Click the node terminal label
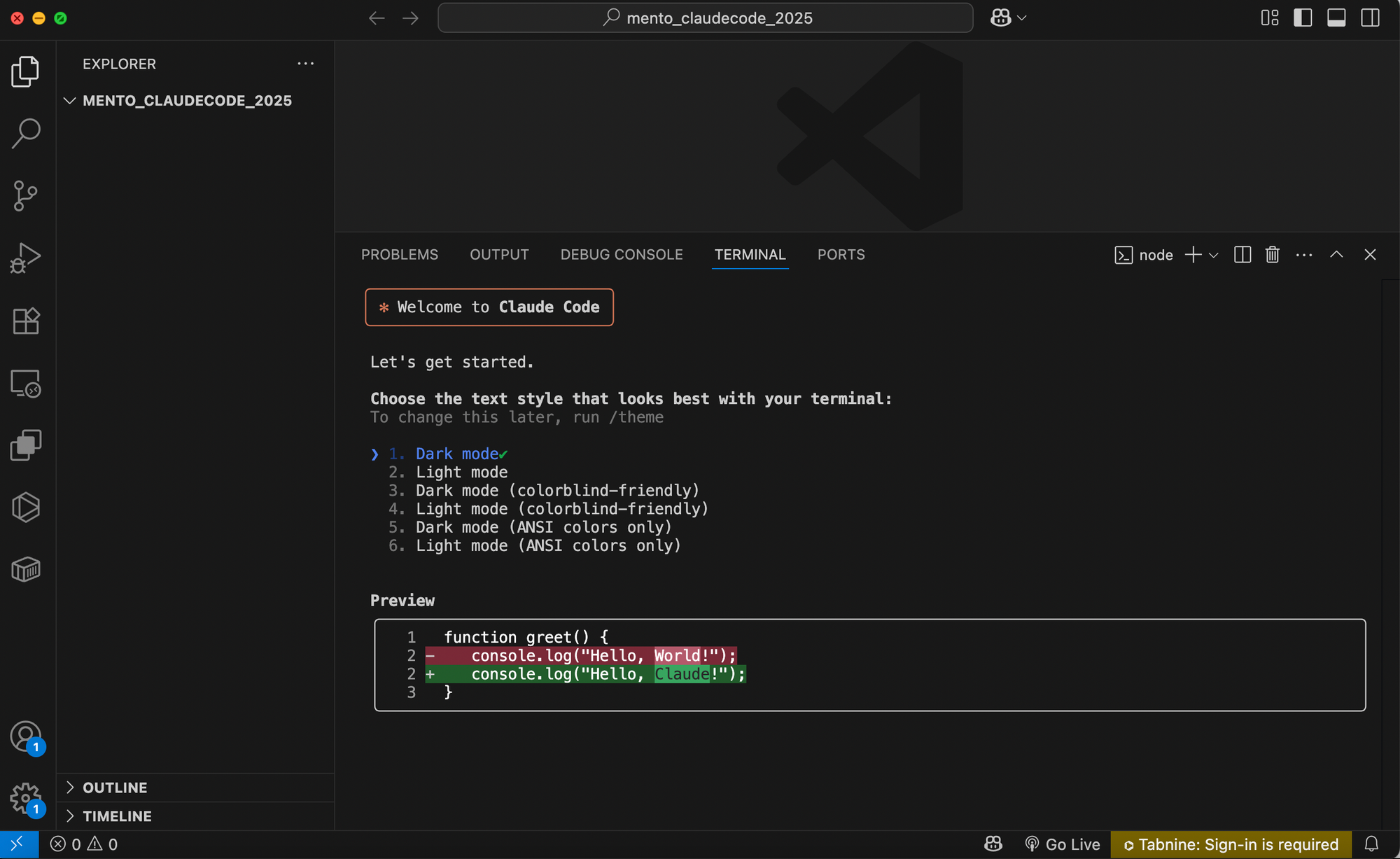 click(x=1144, y=256)
